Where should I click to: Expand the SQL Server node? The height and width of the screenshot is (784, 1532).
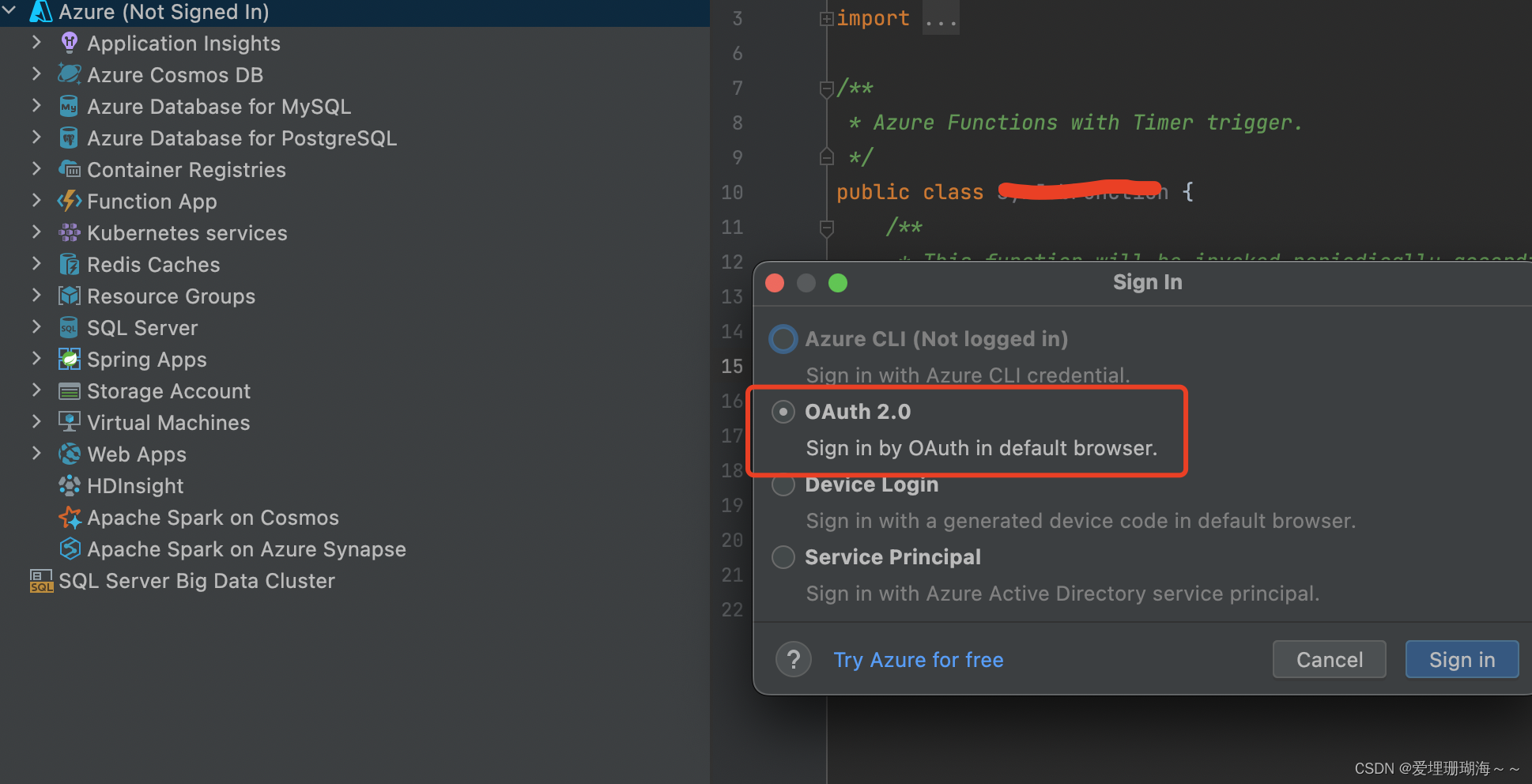(x=36, y=326)
